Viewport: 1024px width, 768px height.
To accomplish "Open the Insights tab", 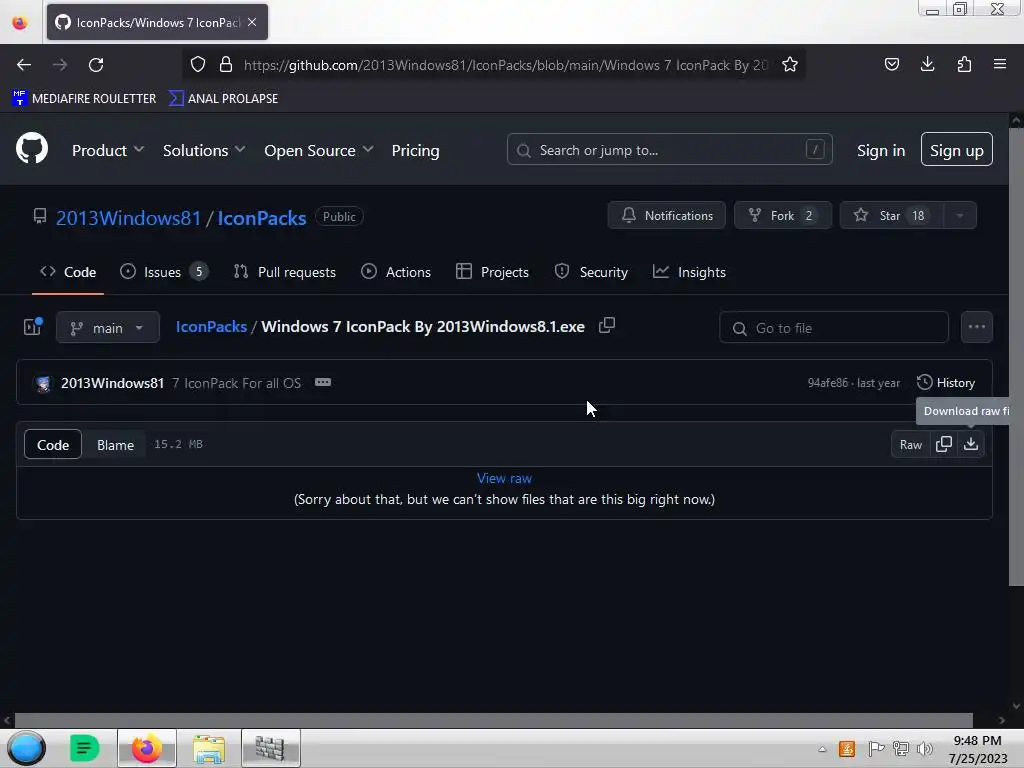I will (x=689, y=272).
